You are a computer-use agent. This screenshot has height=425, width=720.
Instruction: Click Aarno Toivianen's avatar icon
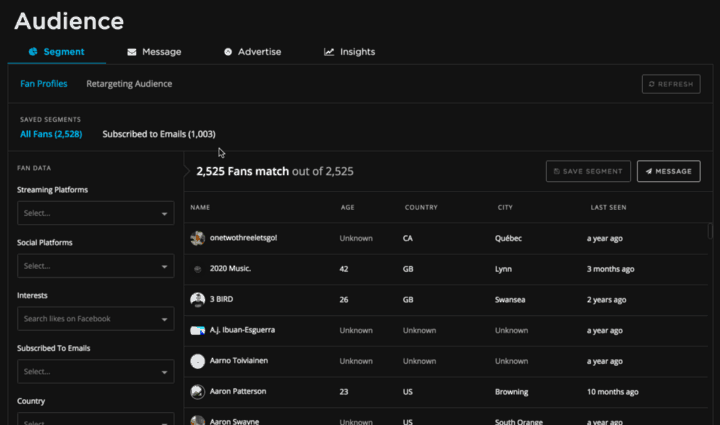(x=198, y=361)
